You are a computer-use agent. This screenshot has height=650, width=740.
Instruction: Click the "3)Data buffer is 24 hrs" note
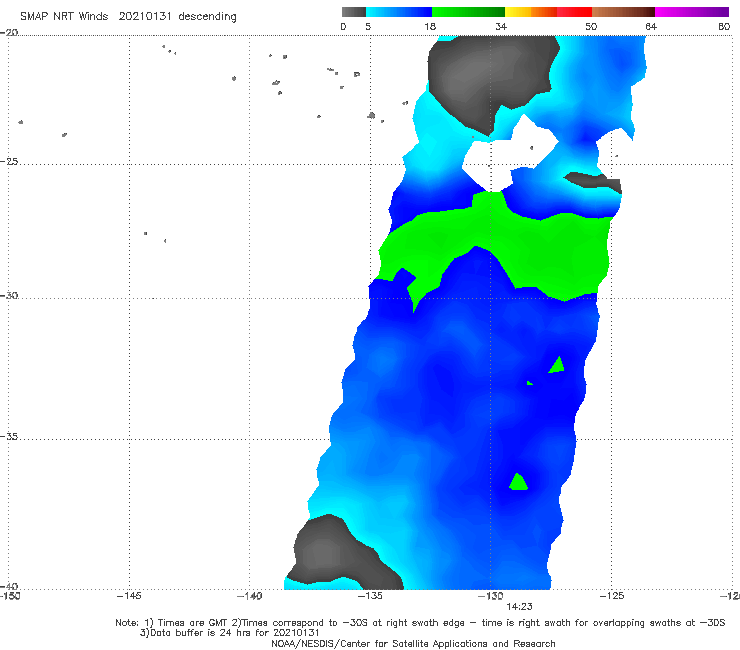click(x=229, y=633)
